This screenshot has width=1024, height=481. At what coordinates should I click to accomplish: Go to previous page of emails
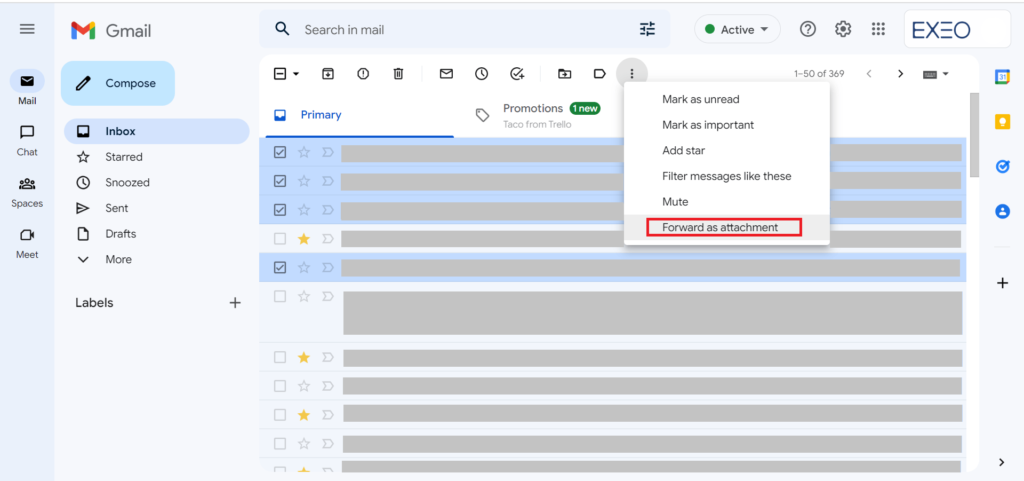(x=869, y=74)
